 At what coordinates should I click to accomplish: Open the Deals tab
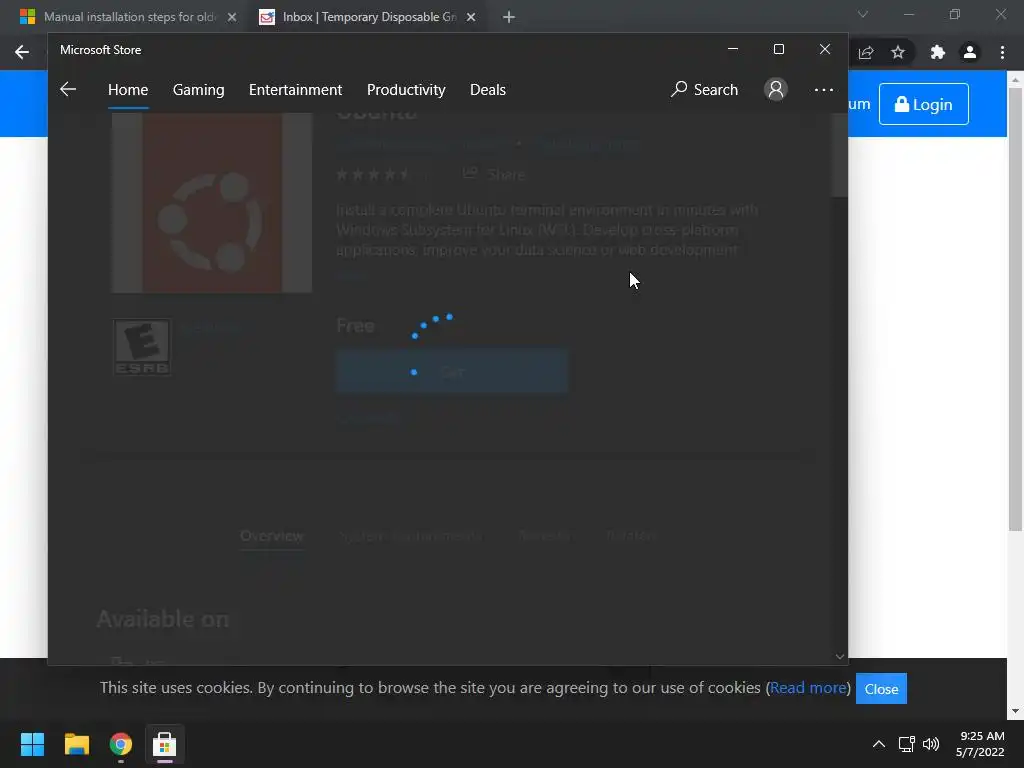(488, 89)
